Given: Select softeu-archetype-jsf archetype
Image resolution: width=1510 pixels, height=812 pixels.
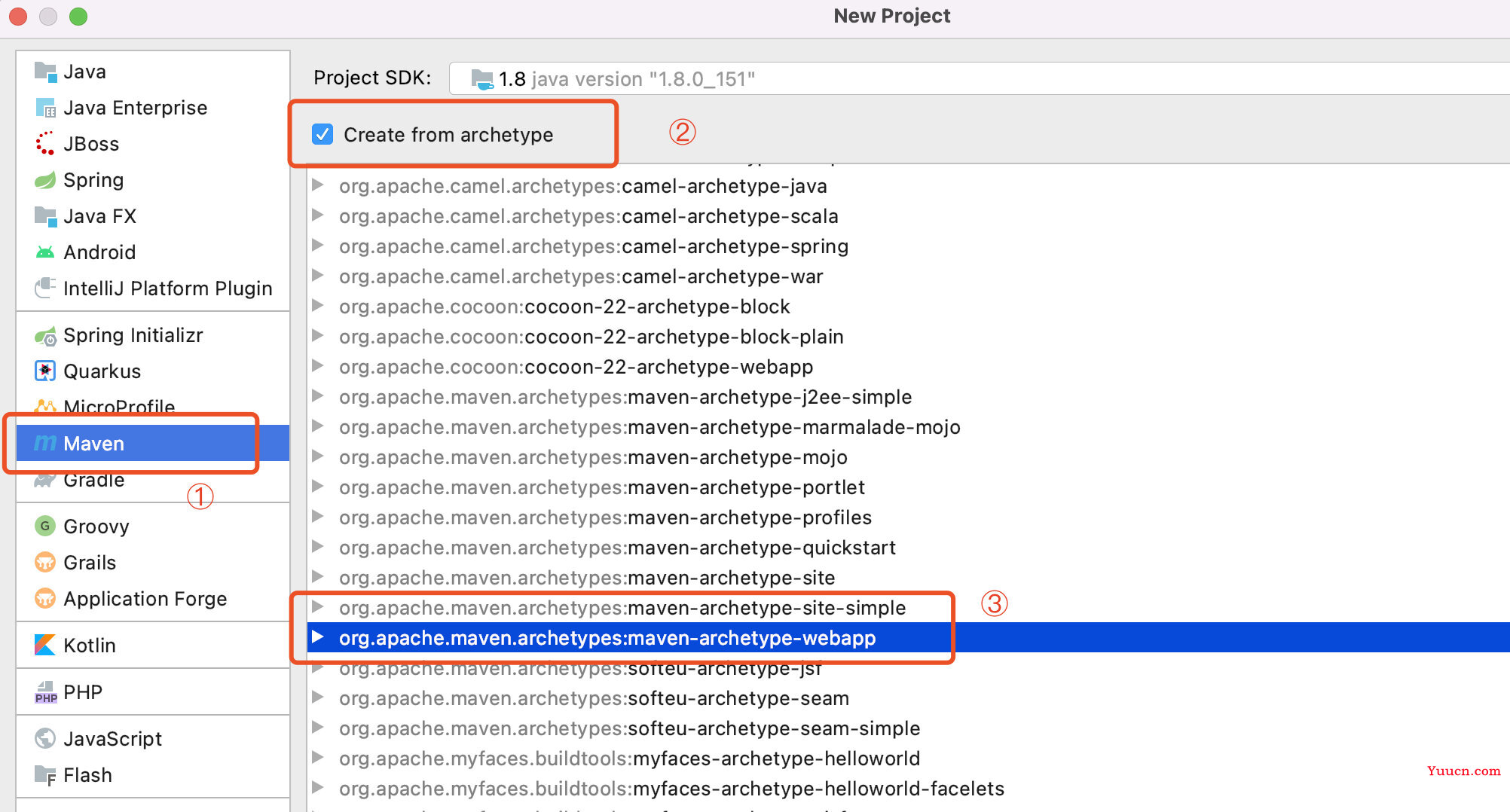Looking at the screenshot, I should 909,668.
